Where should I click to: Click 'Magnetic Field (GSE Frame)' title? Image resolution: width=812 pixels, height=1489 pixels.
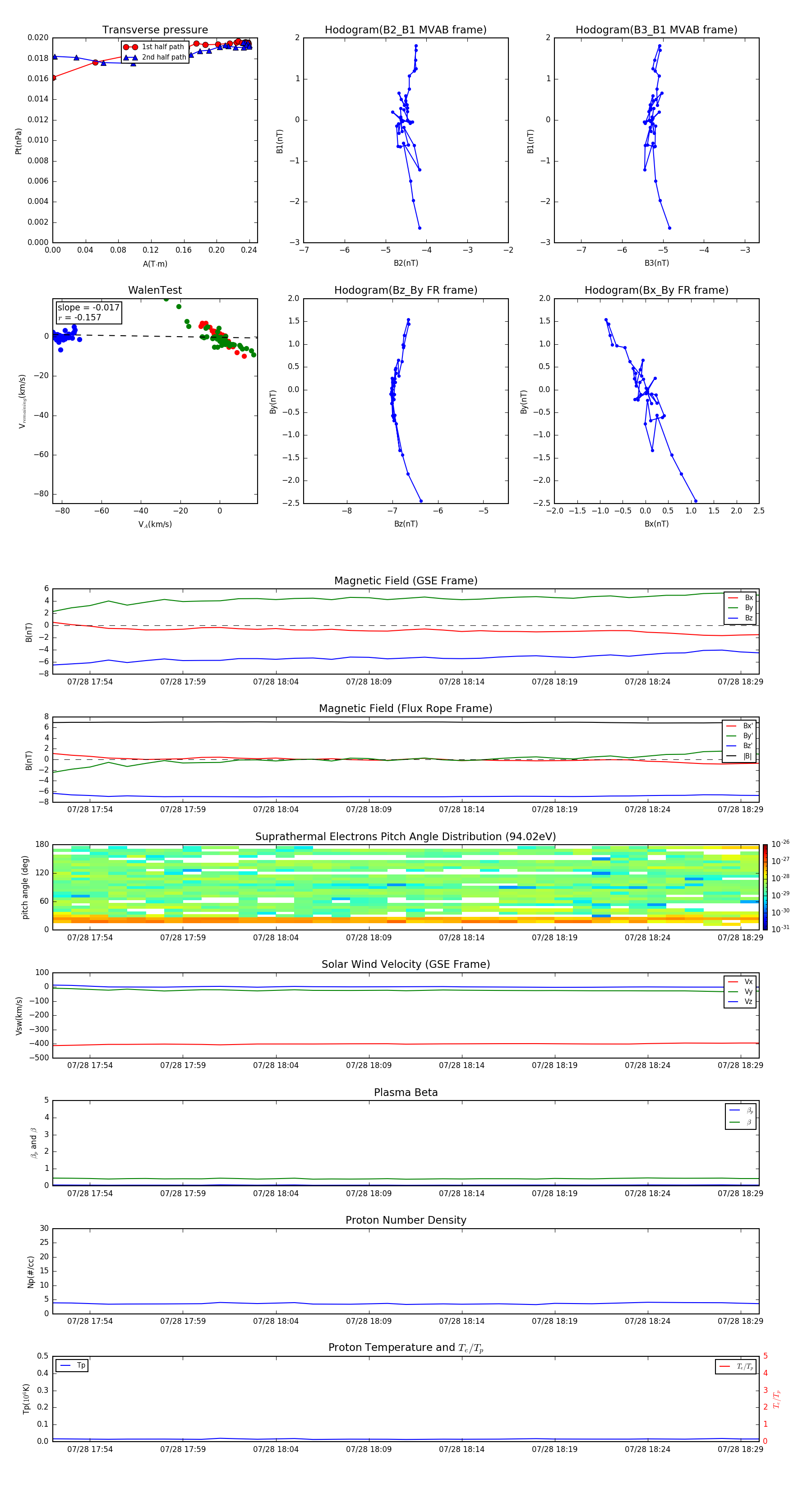click(x=406, y=581)
